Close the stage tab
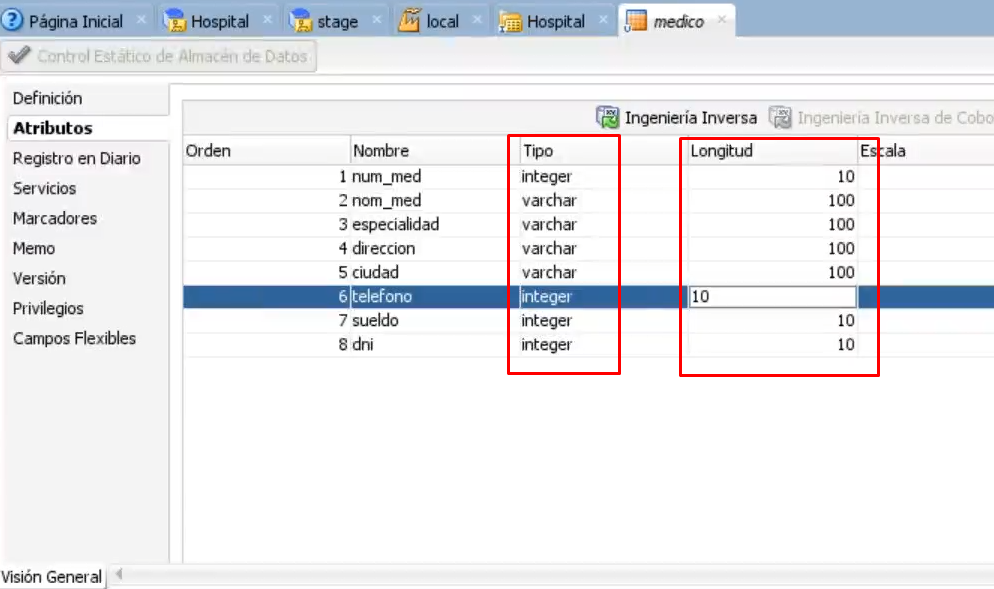The image size is (994, 589). point(377,20)
